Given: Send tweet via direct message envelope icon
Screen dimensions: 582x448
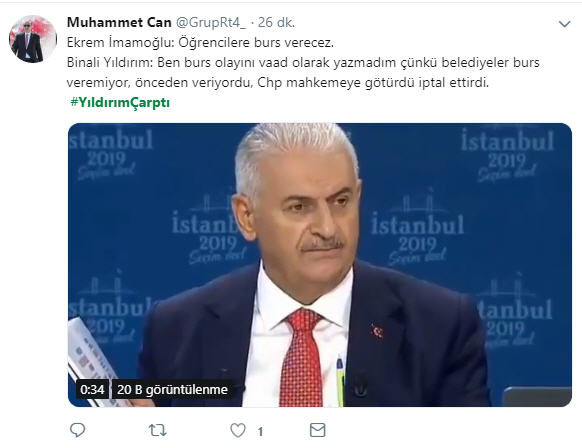Looking at the screenshot, I should pos(318,430).
